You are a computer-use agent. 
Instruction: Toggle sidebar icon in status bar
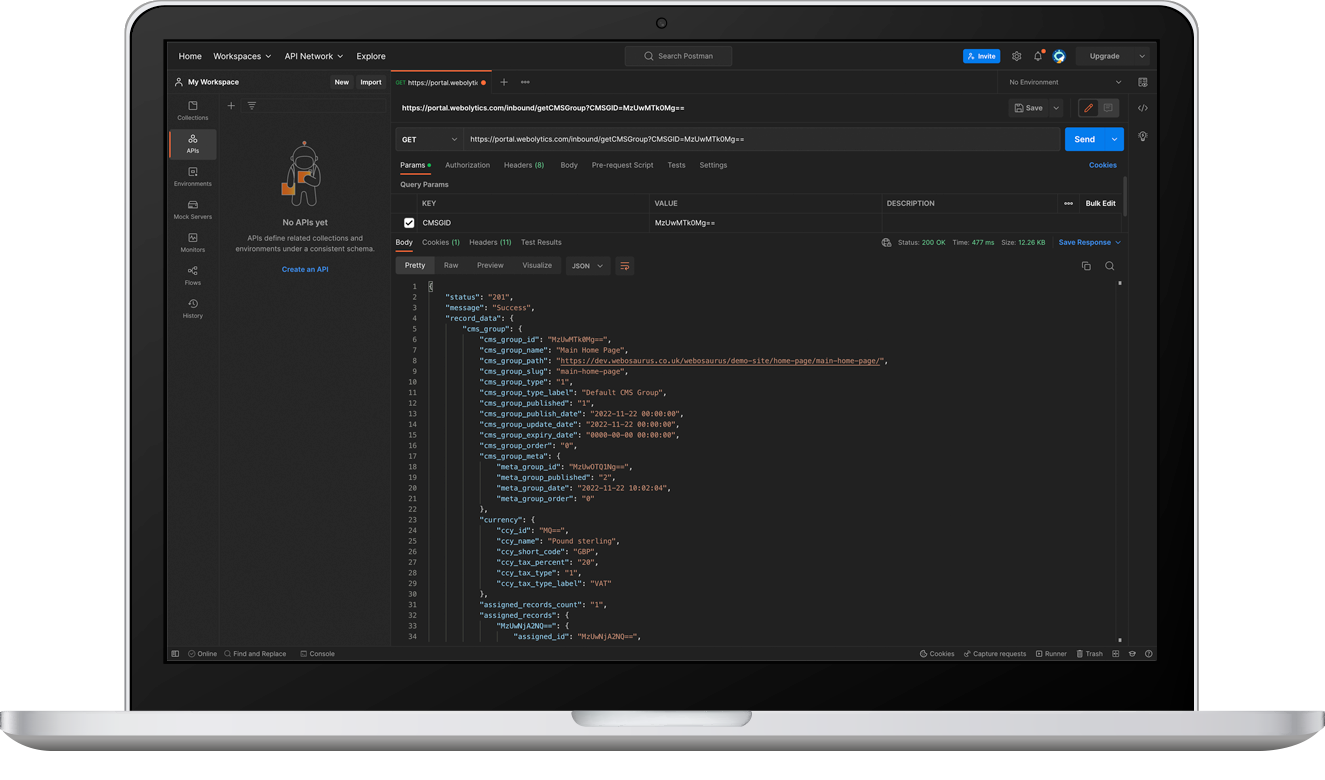click(175, 654)
